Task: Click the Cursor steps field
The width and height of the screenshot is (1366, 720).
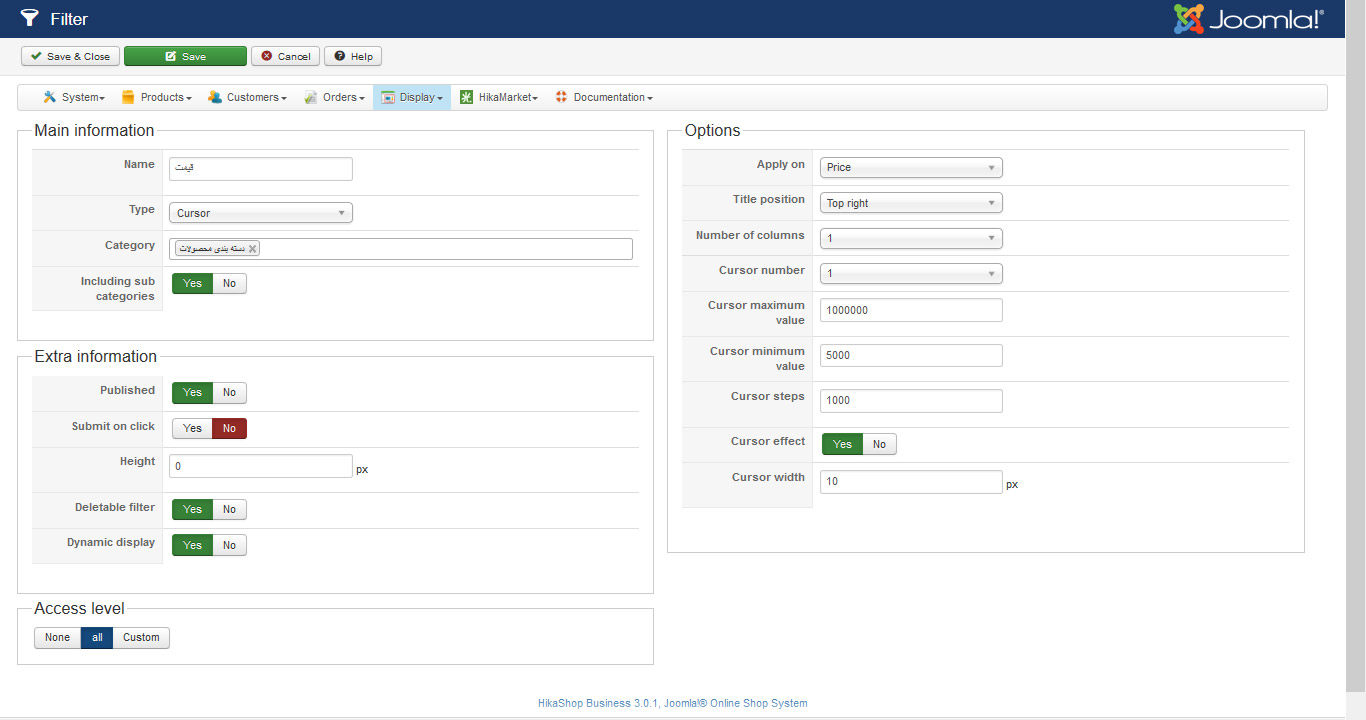Action: 911,400
